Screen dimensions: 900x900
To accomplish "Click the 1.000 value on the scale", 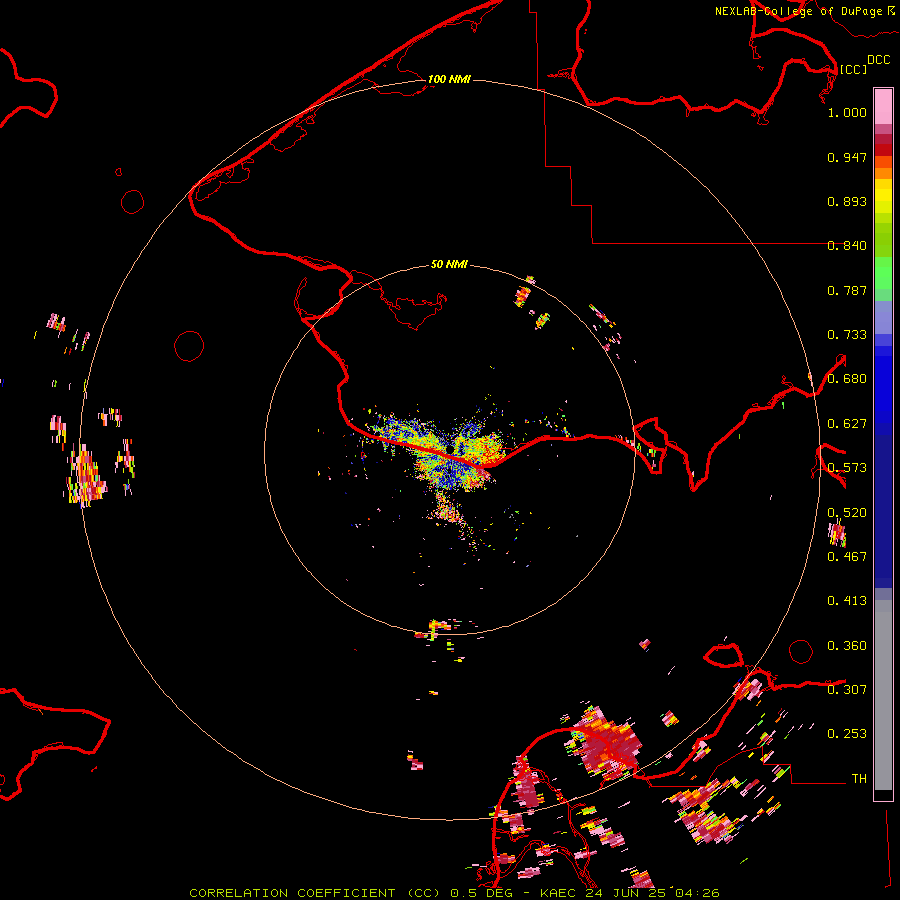I will pos(847,112).
